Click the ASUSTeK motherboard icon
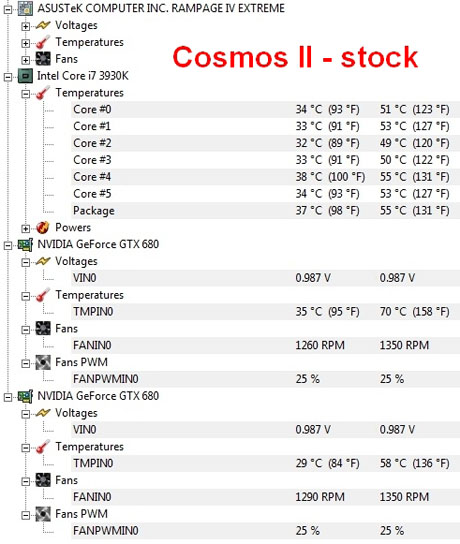Screen dimensions: 460x544 point(25,8)
